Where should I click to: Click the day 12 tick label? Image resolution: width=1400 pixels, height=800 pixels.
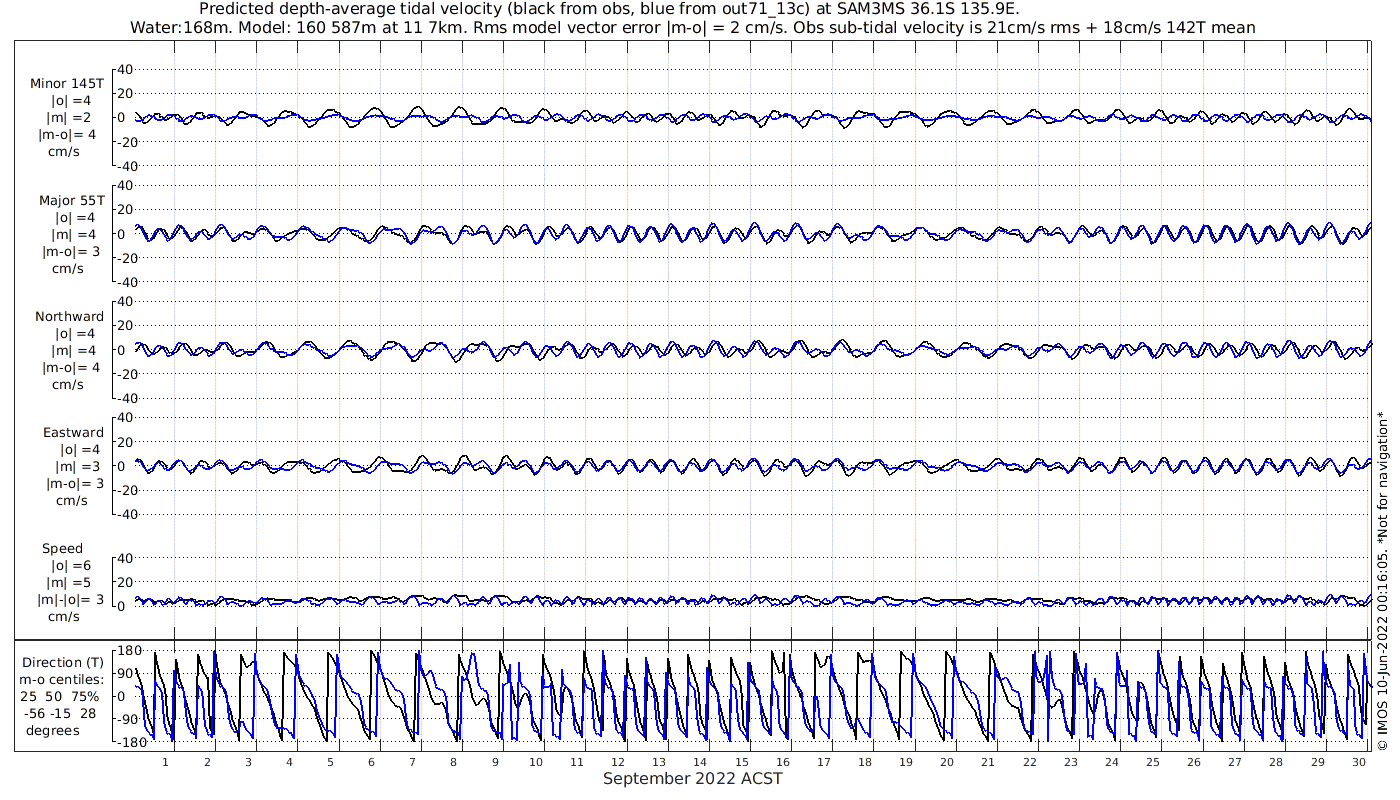pyautogui.click(x=618, y=762)
